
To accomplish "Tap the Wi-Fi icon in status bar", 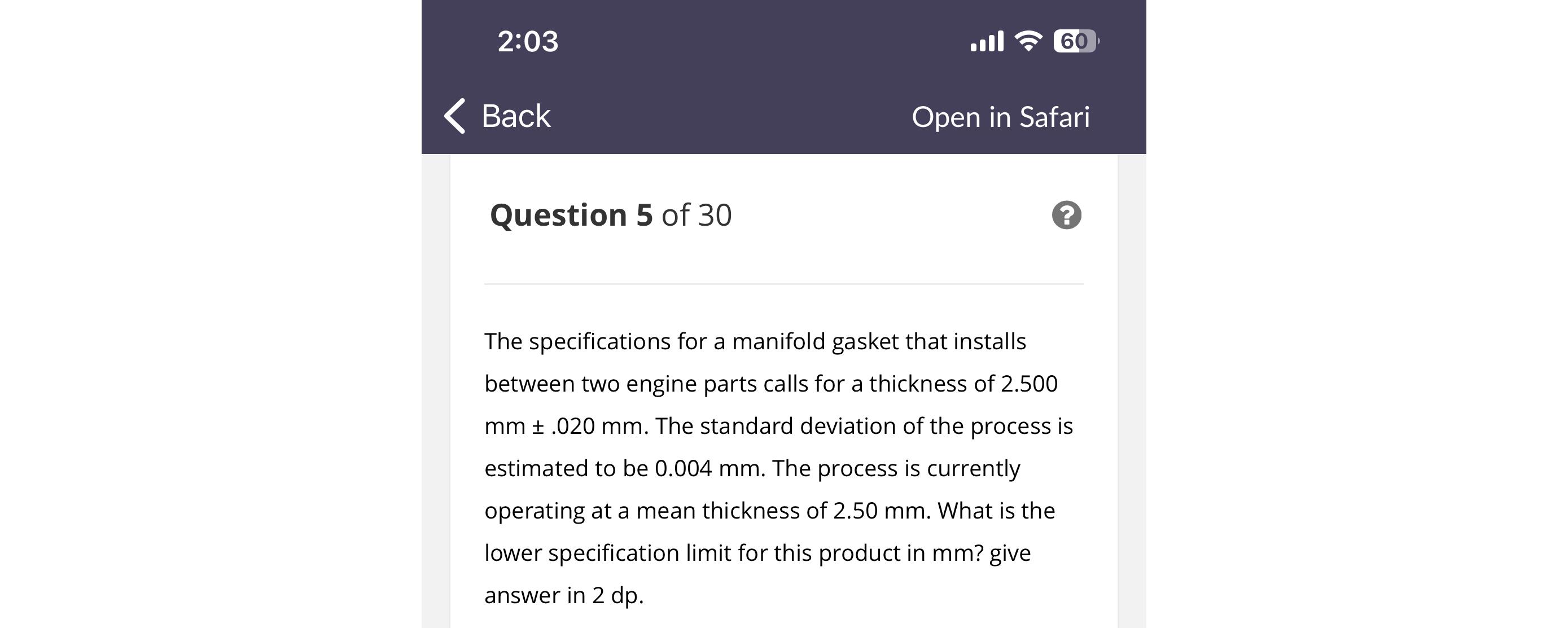I will pos(1027,41).
